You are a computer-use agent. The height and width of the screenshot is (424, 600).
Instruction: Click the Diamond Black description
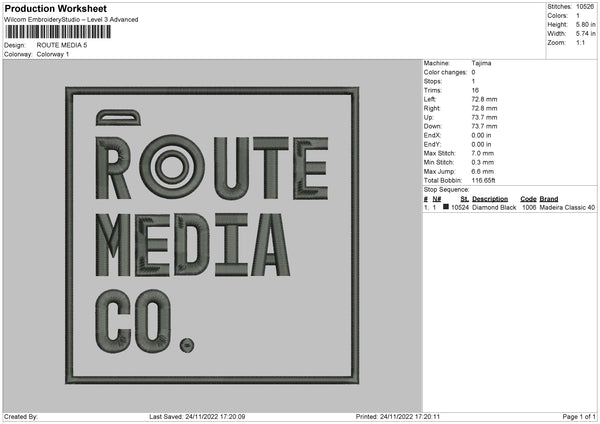click(x=494, y=207)
